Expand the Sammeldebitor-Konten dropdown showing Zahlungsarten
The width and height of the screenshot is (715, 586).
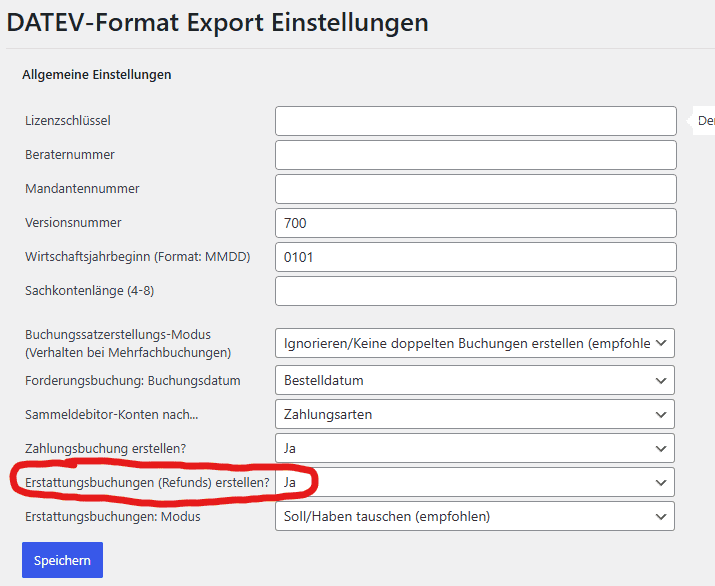(475, 414)
